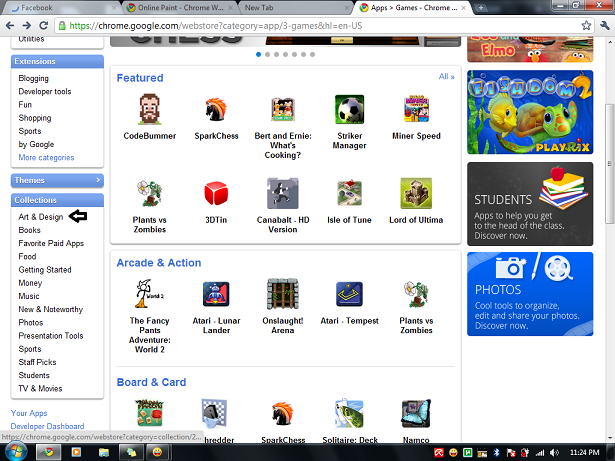Open Bert and Ernie: What's Cooking? icon
The image size is (615, 461).
(283, 109)
